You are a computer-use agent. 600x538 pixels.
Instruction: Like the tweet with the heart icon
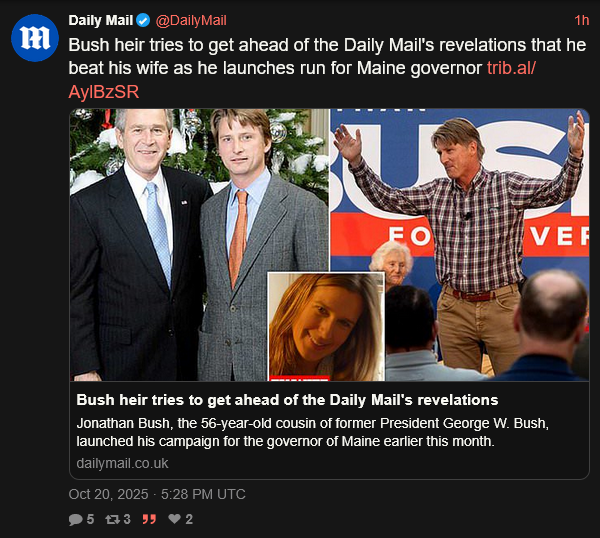tap(174, 519)
